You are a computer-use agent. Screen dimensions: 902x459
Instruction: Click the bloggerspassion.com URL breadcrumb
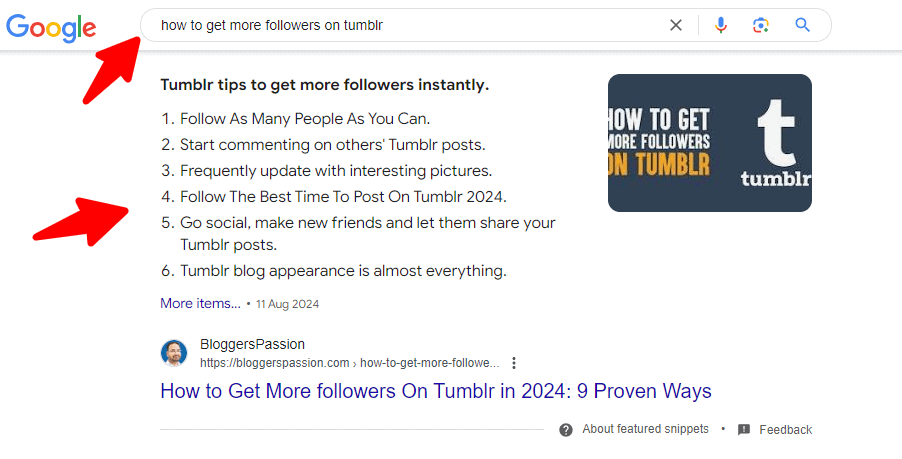tap(348, 363)
